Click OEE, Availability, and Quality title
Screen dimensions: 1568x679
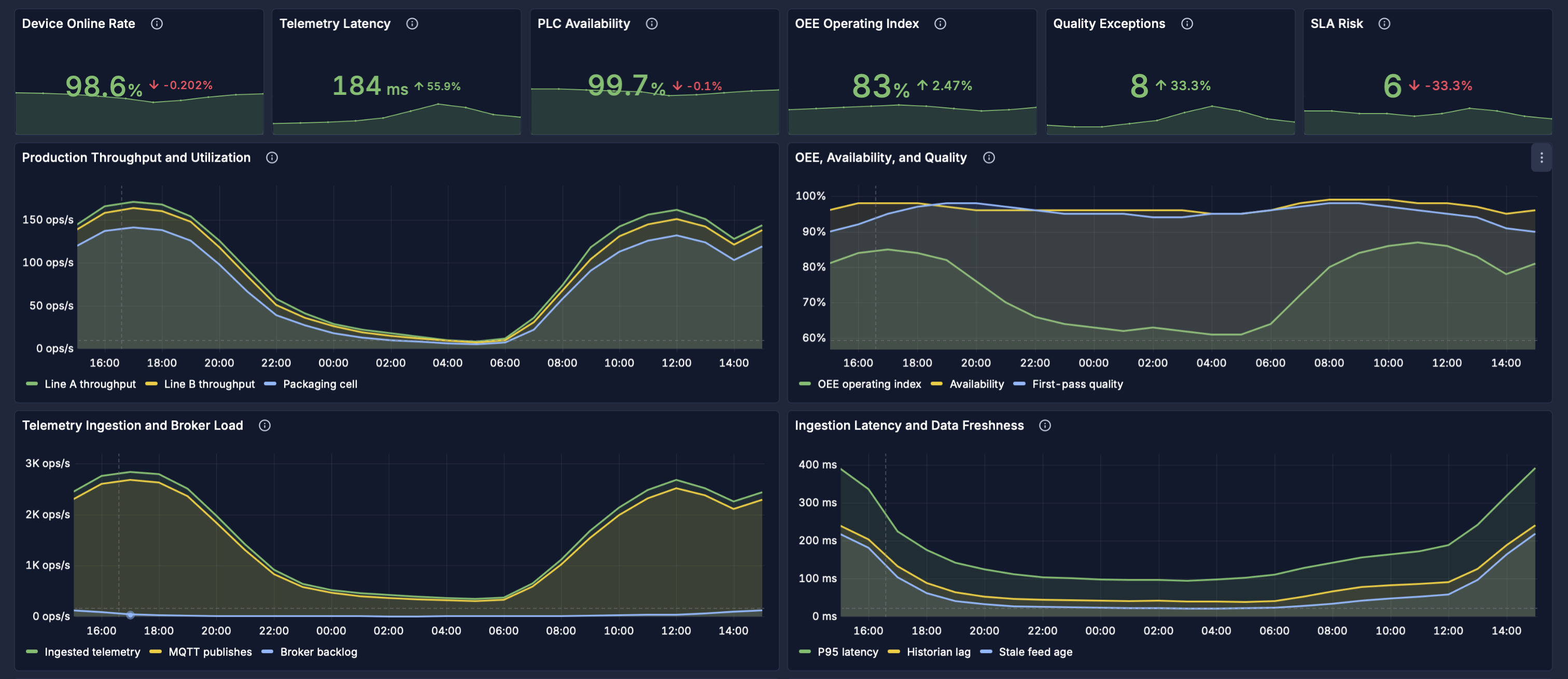[x=881, y=158]
